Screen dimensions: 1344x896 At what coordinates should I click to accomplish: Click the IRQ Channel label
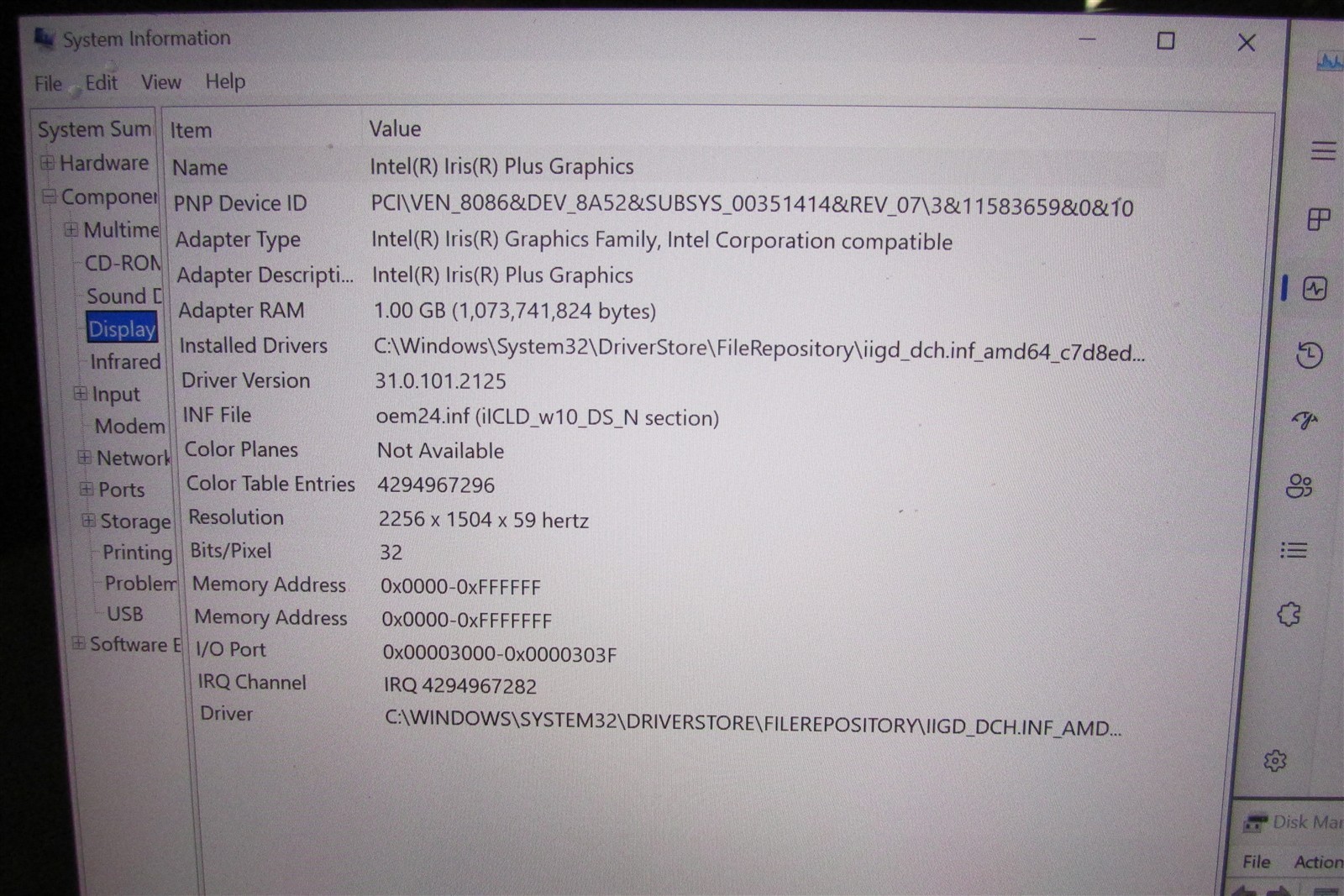pos(252,682)
